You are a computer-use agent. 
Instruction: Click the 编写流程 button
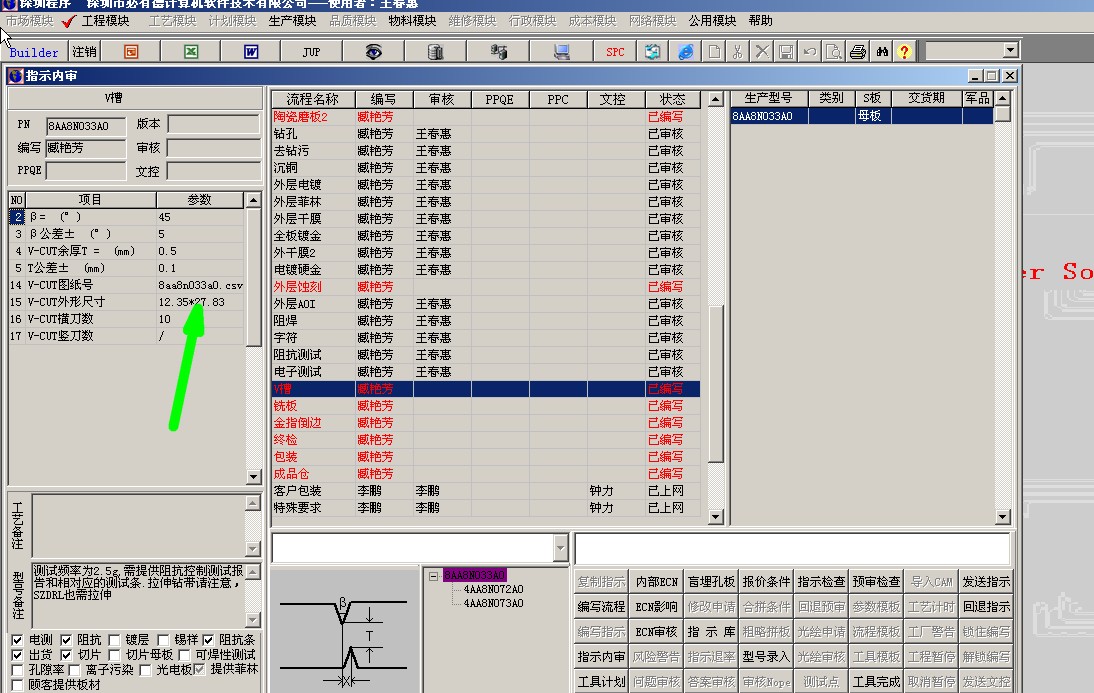(601, 606)
